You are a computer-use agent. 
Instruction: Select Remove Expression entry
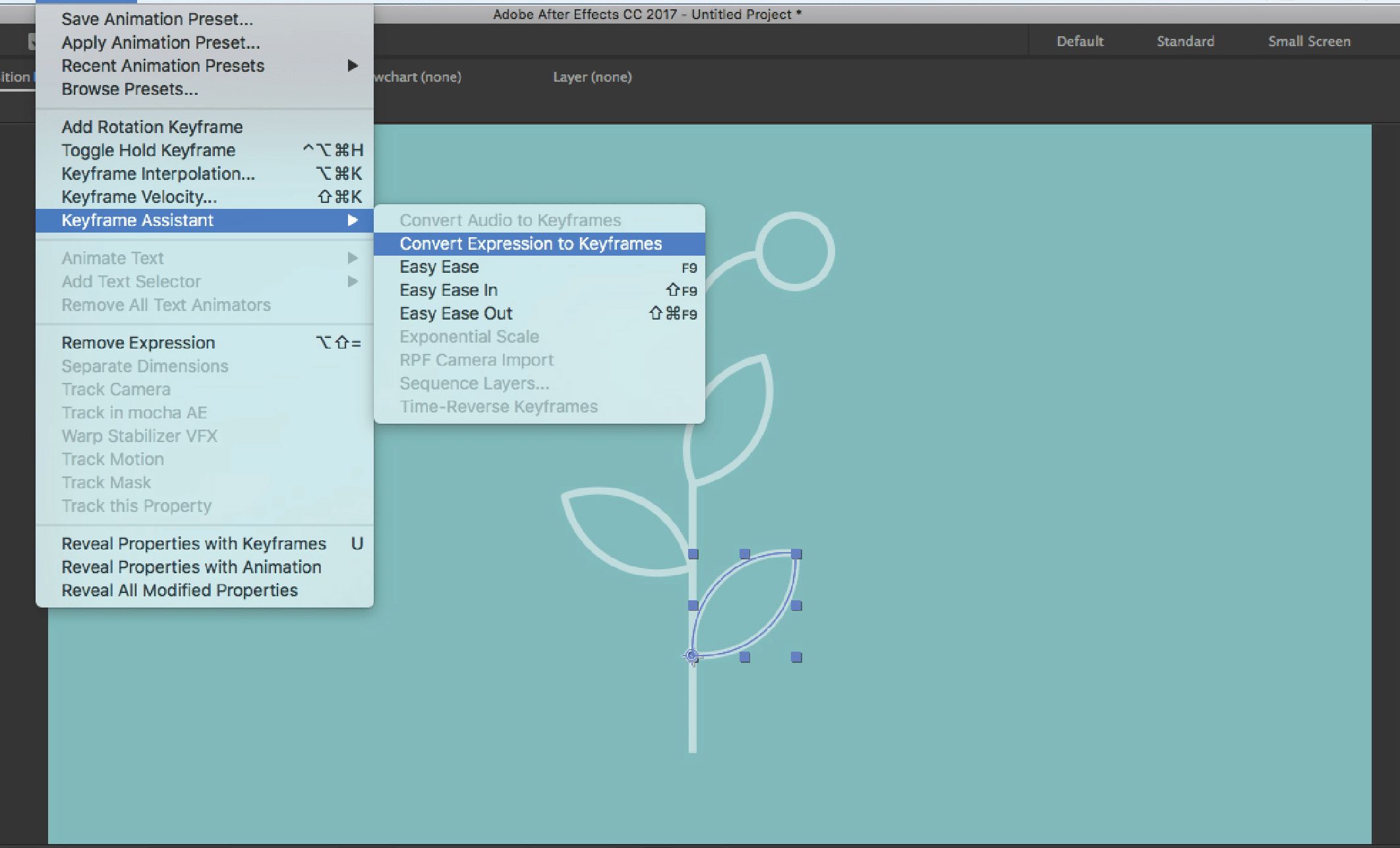coord(138,343)
